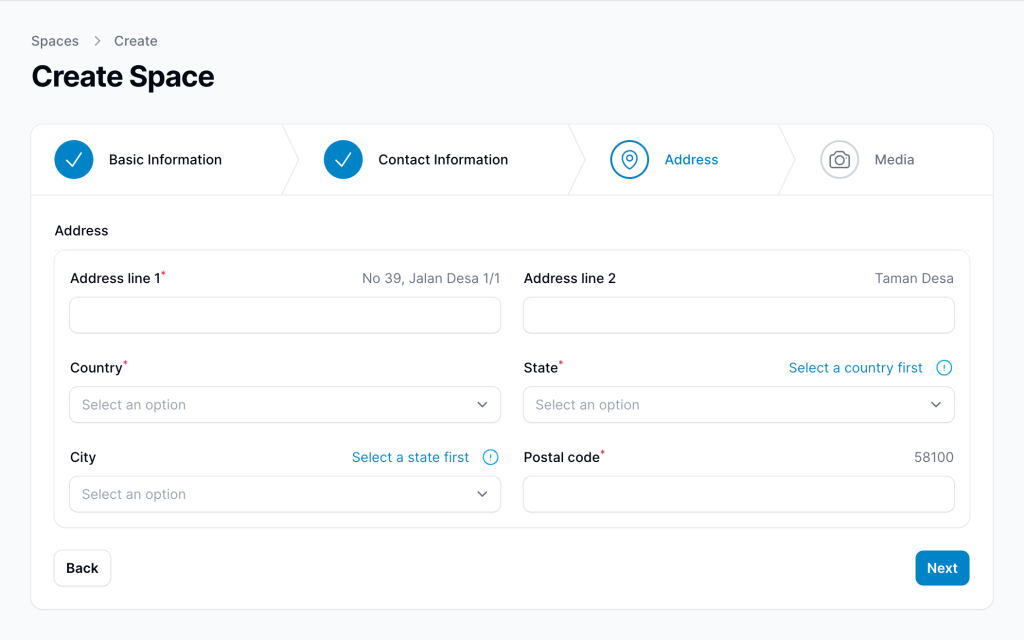This screenshot has height=640, width=1024.
Task: Click the 'Address' section heading above the form
Action: pyautogui.click(x=81, y=231)
